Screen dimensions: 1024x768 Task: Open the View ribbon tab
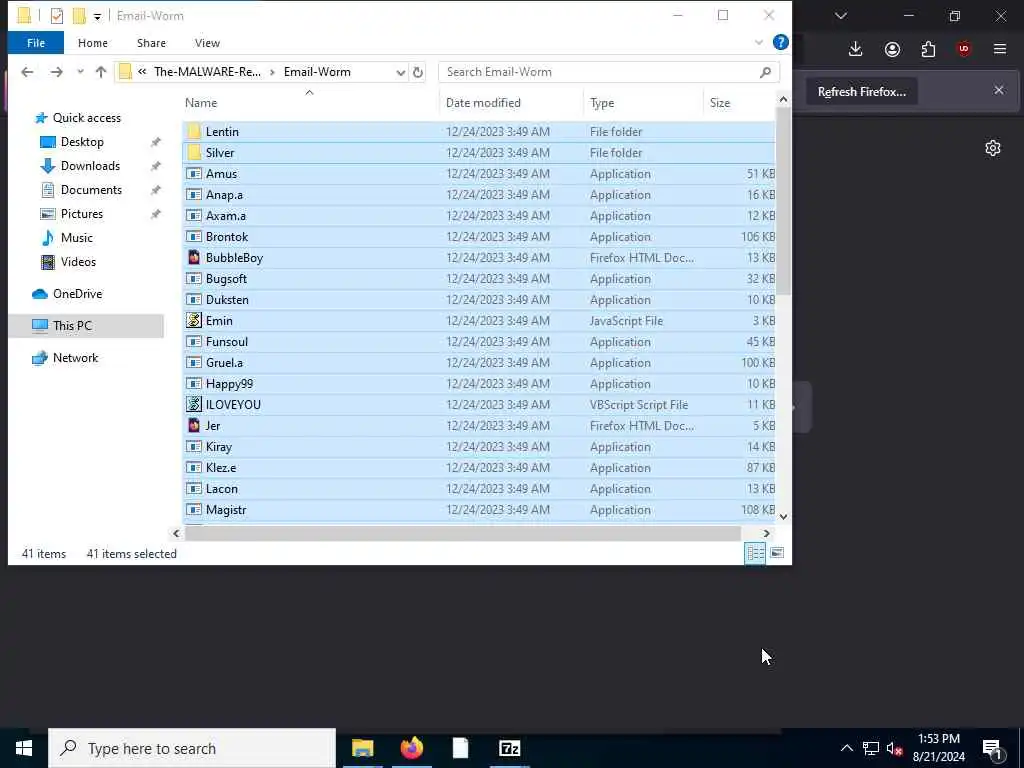[207, 43]
